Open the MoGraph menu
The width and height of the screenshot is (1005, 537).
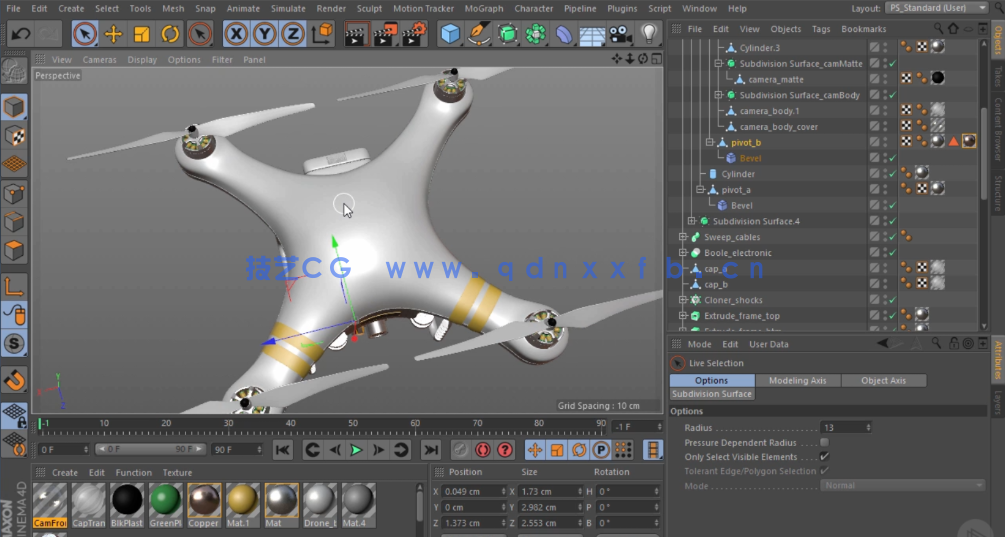pyautogui.click(x=484, y=8)
